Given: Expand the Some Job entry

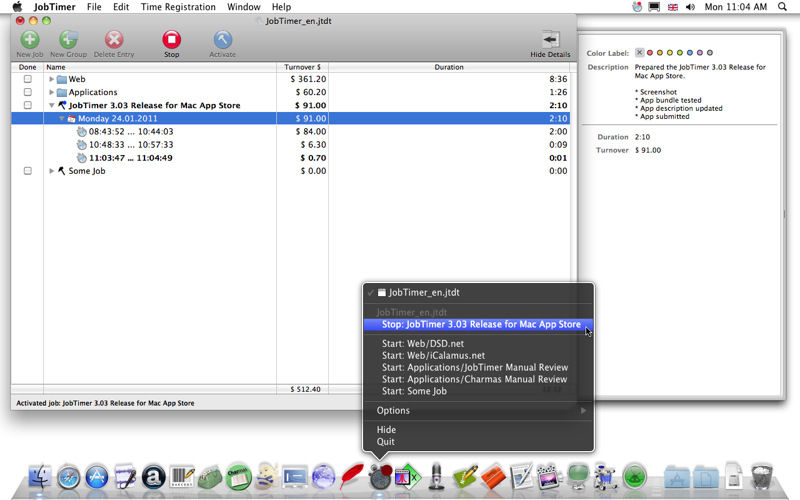Looking at the screenshot, I should tap(52, 171).
